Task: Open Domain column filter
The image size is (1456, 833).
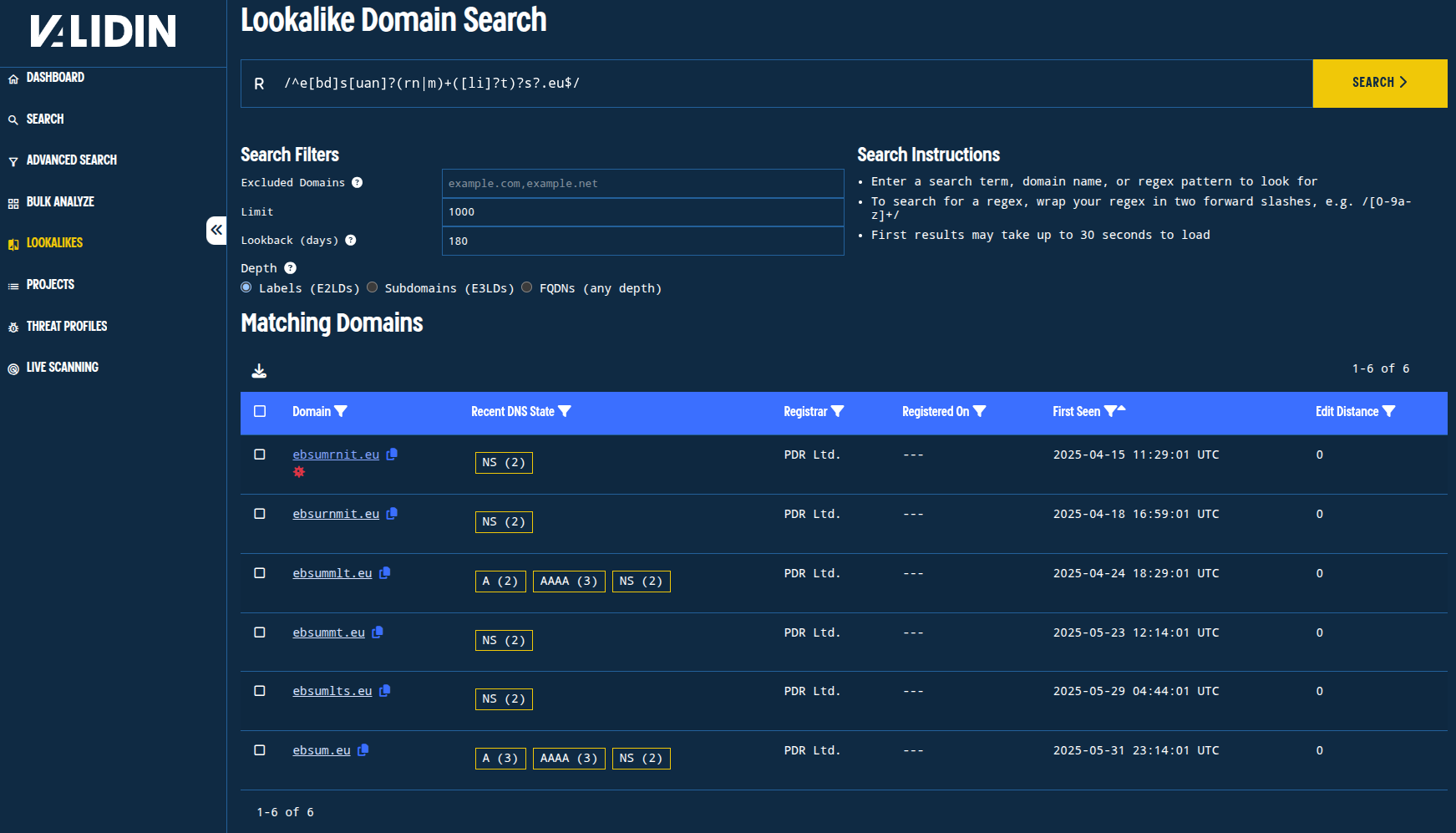Action: pos(341,411)
